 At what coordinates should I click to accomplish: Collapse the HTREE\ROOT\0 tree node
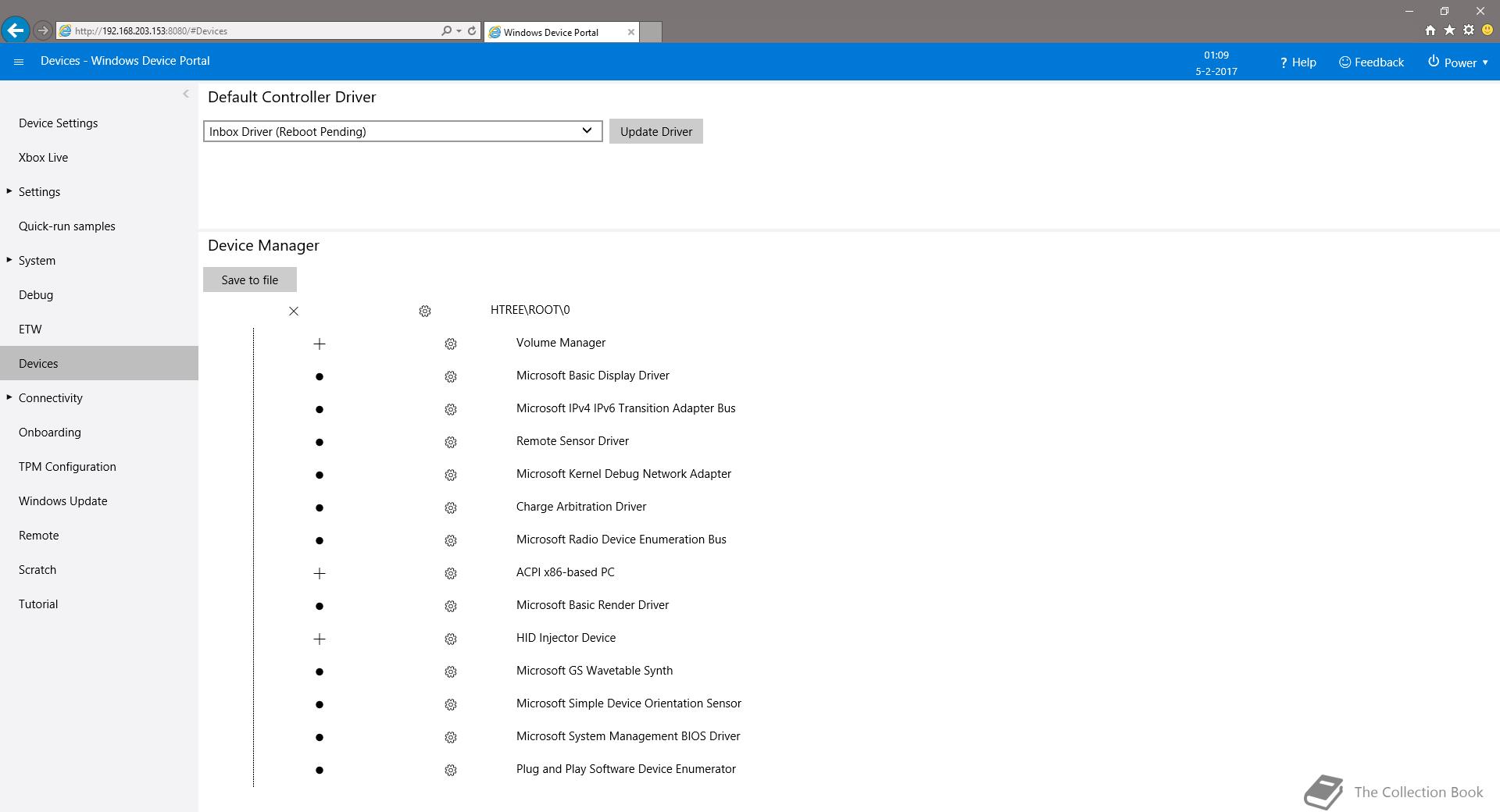tap(294, 311)
